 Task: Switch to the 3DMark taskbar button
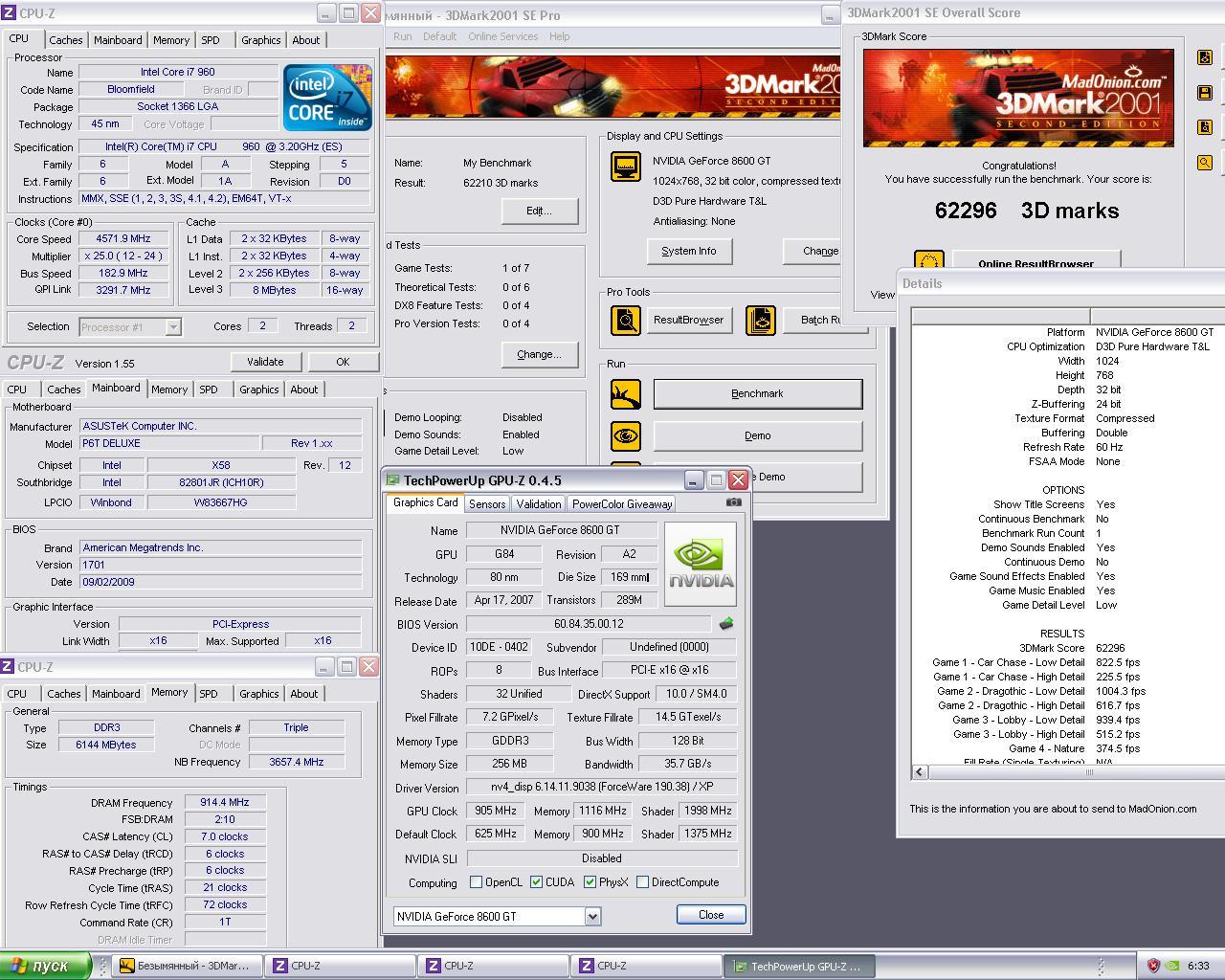(x=187, y=966)
